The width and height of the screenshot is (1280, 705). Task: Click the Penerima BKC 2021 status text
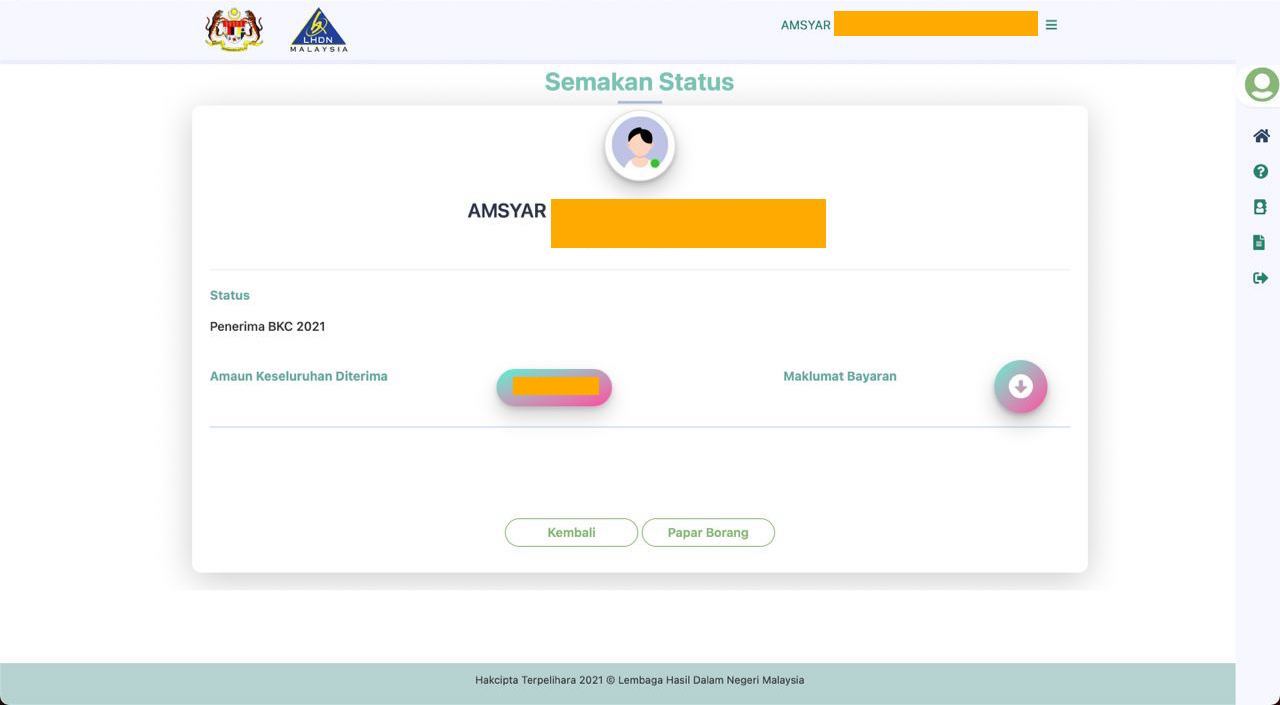coord(267,327)
